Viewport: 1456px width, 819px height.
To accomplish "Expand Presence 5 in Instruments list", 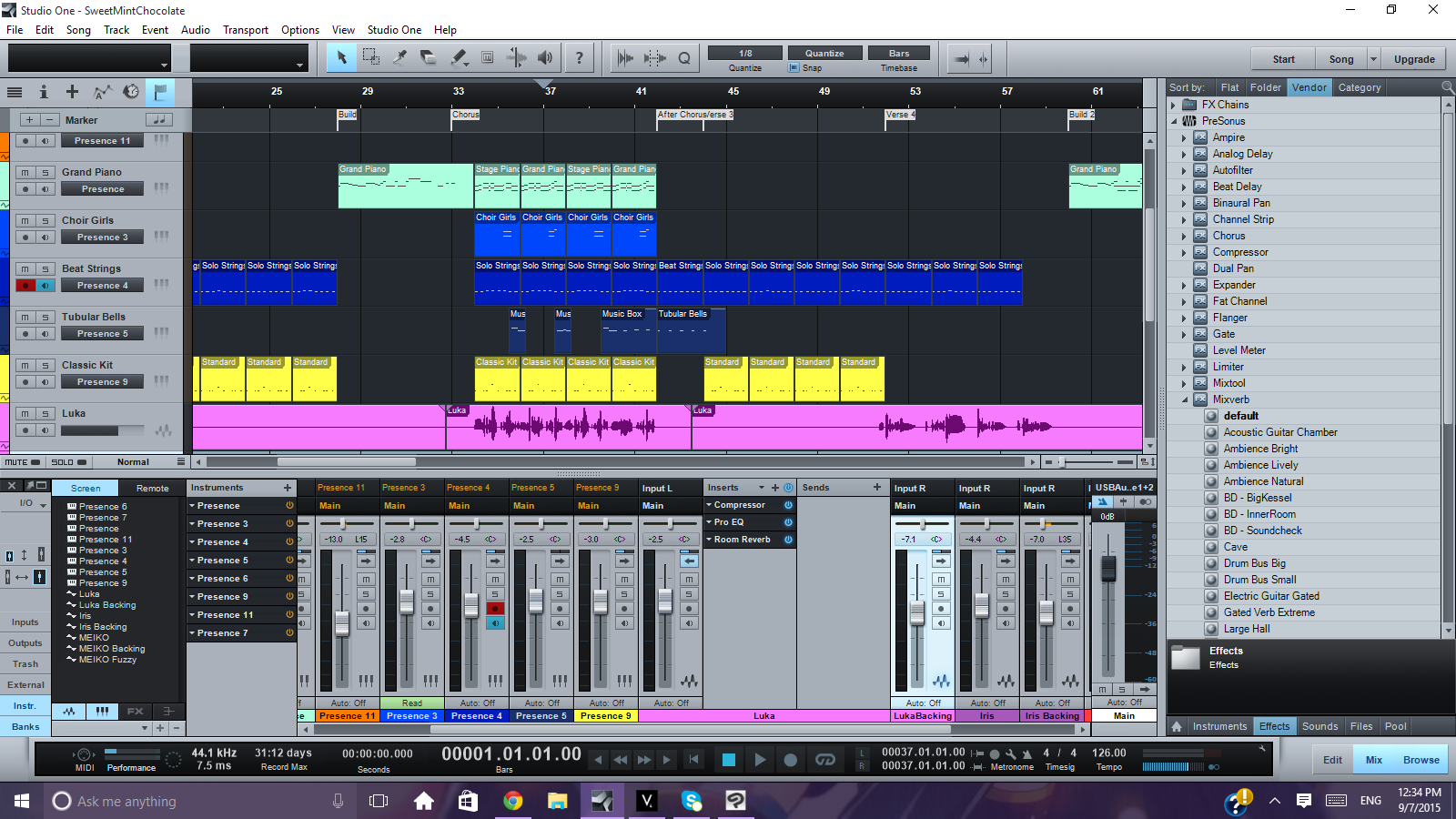I will pyautogui.click(x=193, y=560).
